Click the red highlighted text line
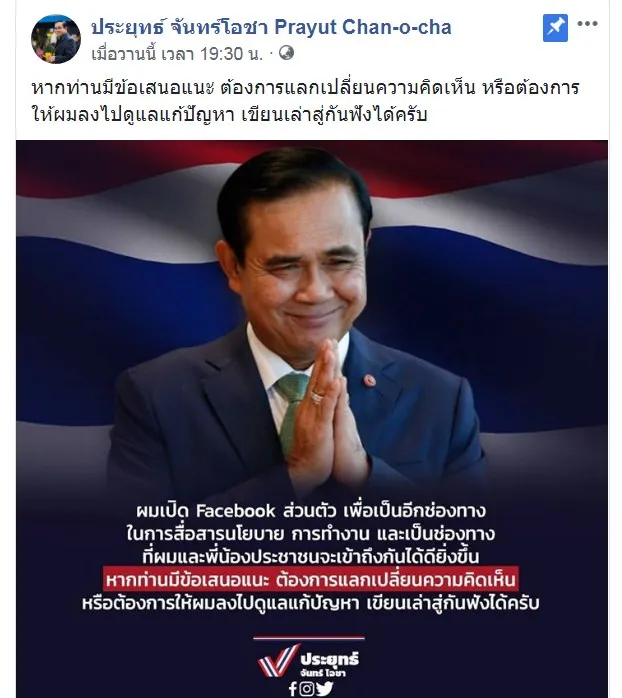This screenshot has height=698, width=622. click(310, 579)
